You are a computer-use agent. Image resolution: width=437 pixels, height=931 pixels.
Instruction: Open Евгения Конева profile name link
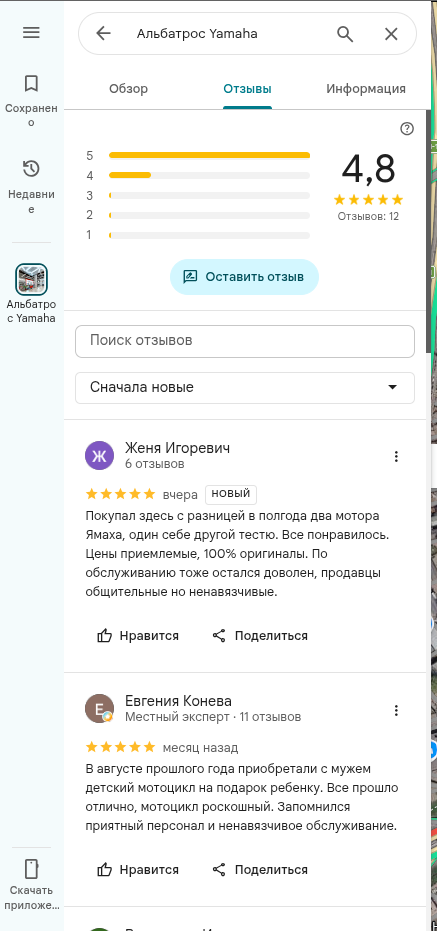[178, 701]
